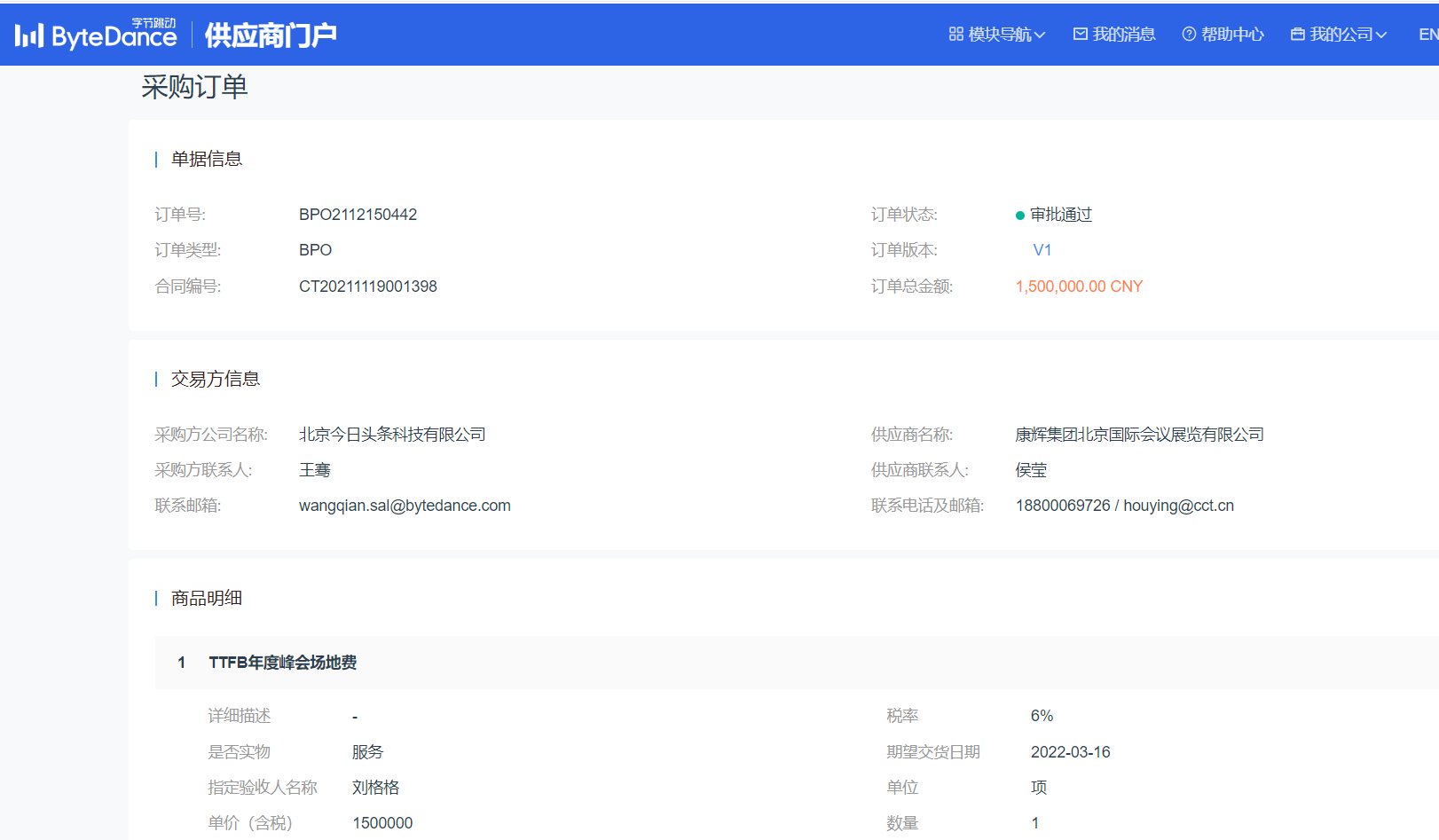Click the grid icon beside 模块导航

[955, 35]
